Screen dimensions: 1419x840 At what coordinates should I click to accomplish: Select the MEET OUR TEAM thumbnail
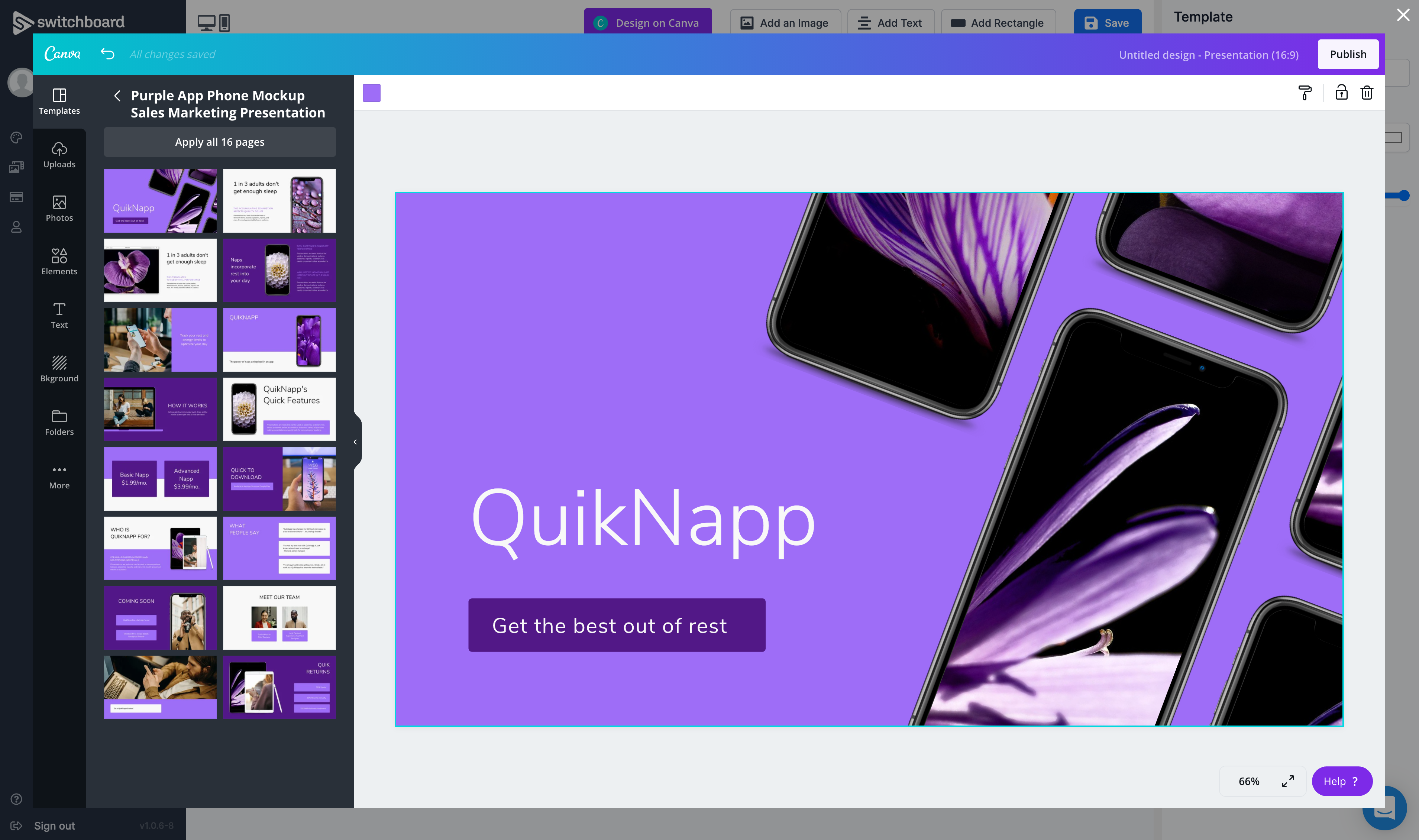coord(279,617)
